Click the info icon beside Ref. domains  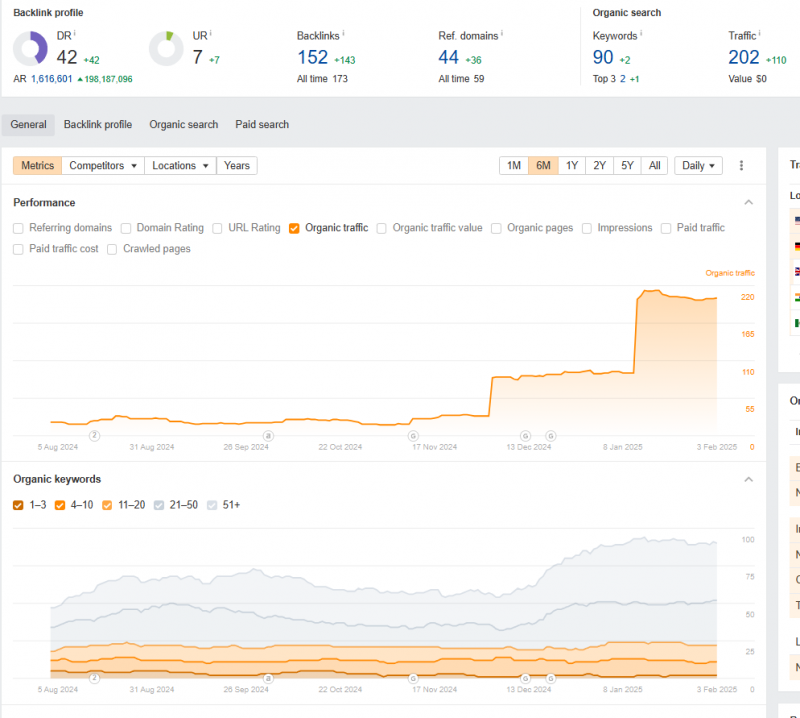[x=501, y=33]
